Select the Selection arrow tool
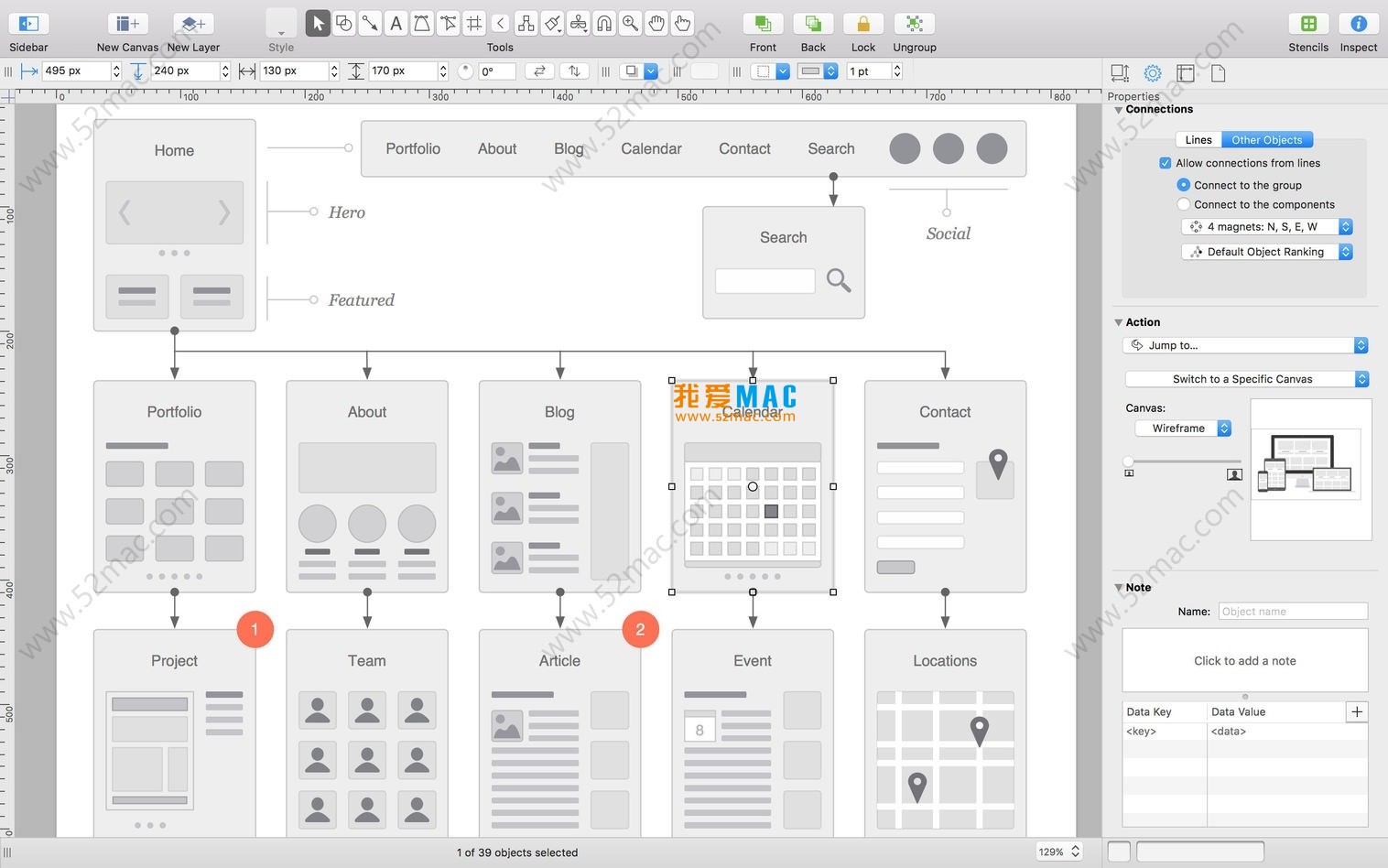This screenshot has width=1388, height=868. point(318,24)
